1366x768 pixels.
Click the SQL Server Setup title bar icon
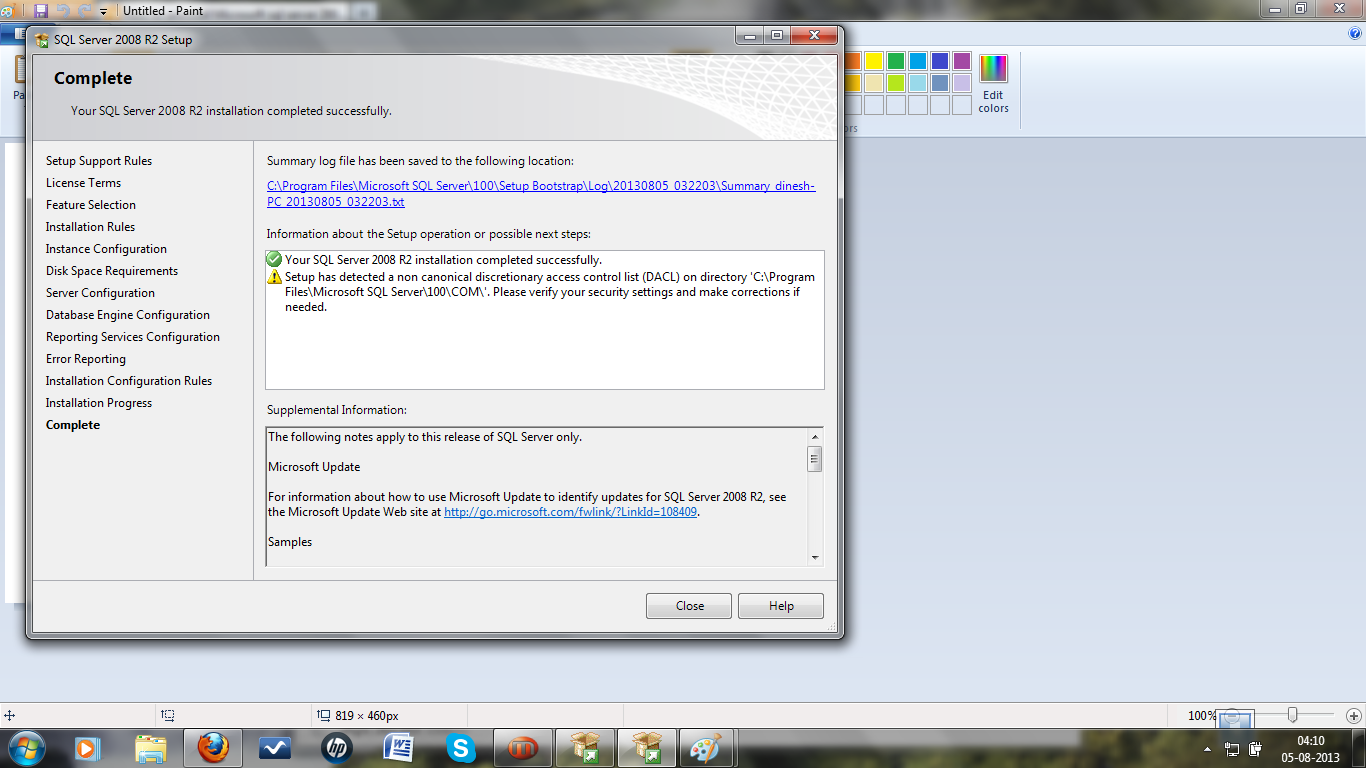[x=42, y=40]
